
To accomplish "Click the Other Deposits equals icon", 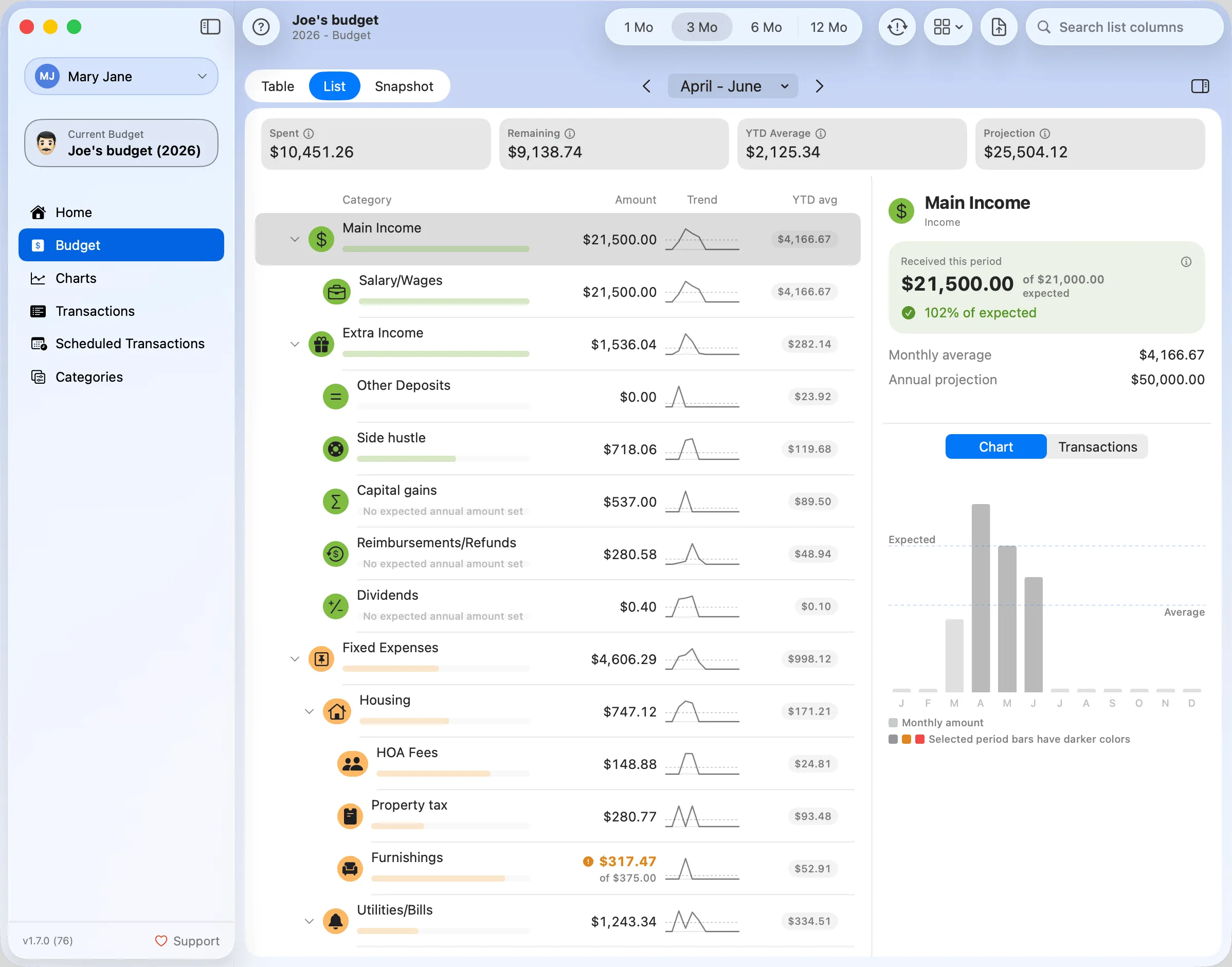I will 336,397.
